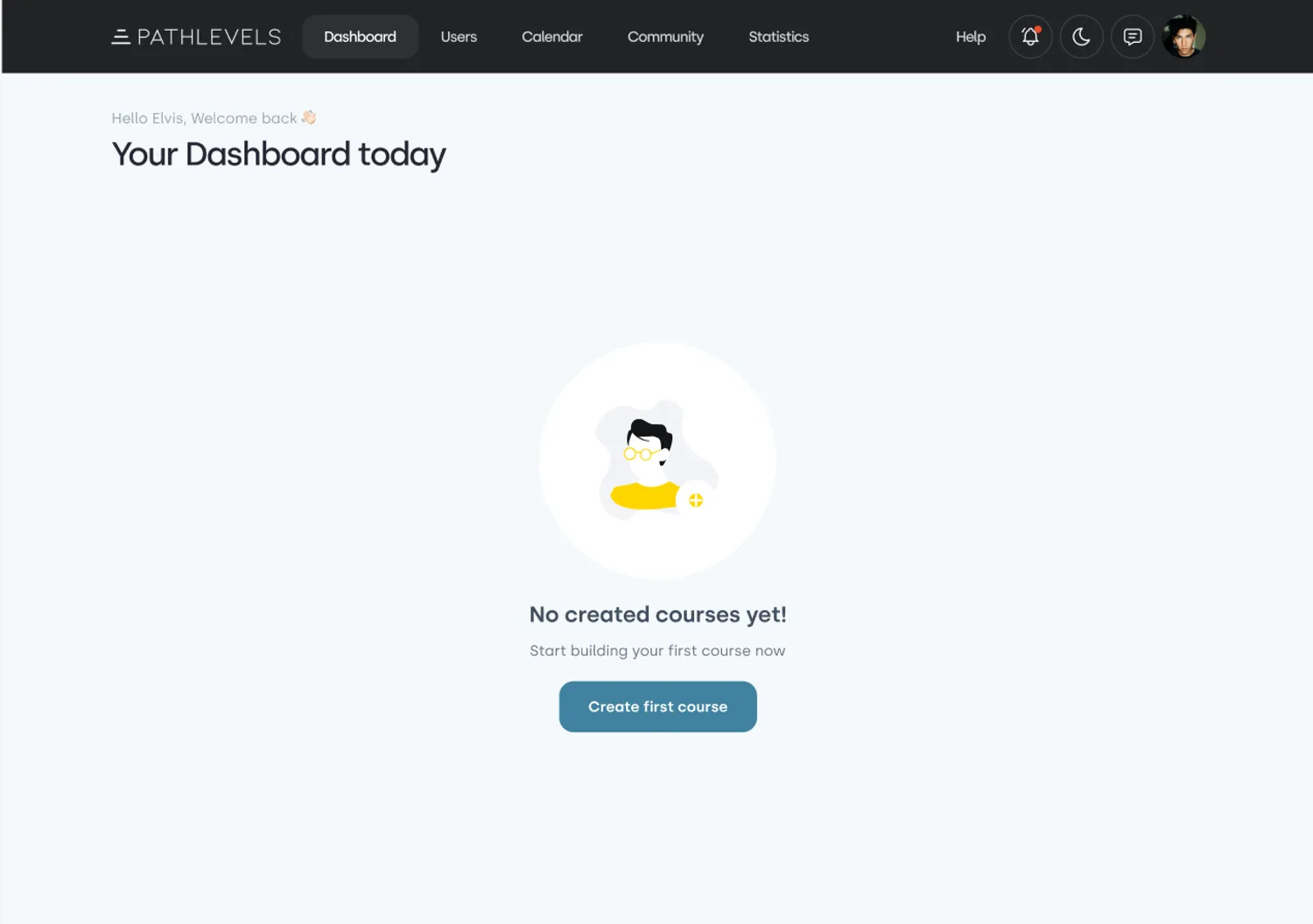Open the Calendar tab
This screenshot has width=1313, height=924.
point(551,37)
